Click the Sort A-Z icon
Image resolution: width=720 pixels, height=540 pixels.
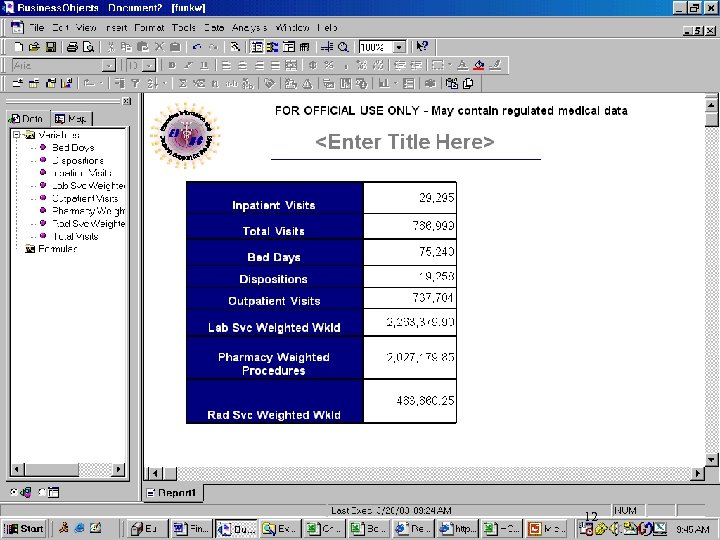(151, 84)
